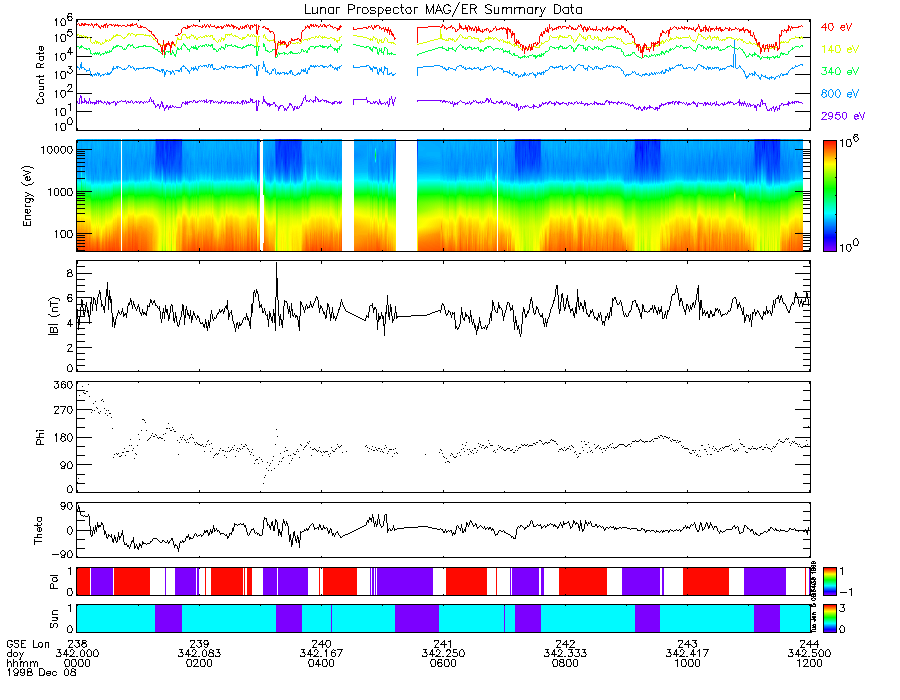Image resolution: width=900 pixels, height=700 pixels.
Task: Select the purple '2950 eV' legend label
Action: point(843,116)
